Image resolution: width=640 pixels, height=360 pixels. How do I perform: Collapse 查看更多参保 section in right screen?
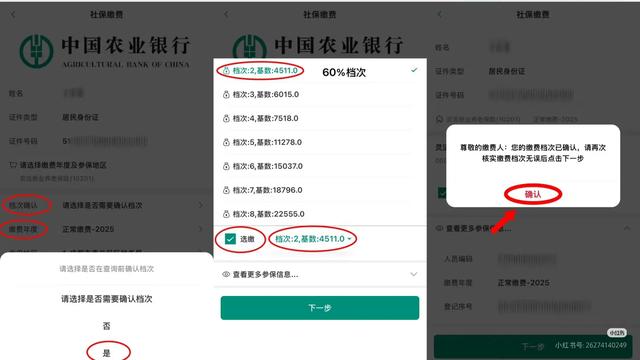[627, 228]
